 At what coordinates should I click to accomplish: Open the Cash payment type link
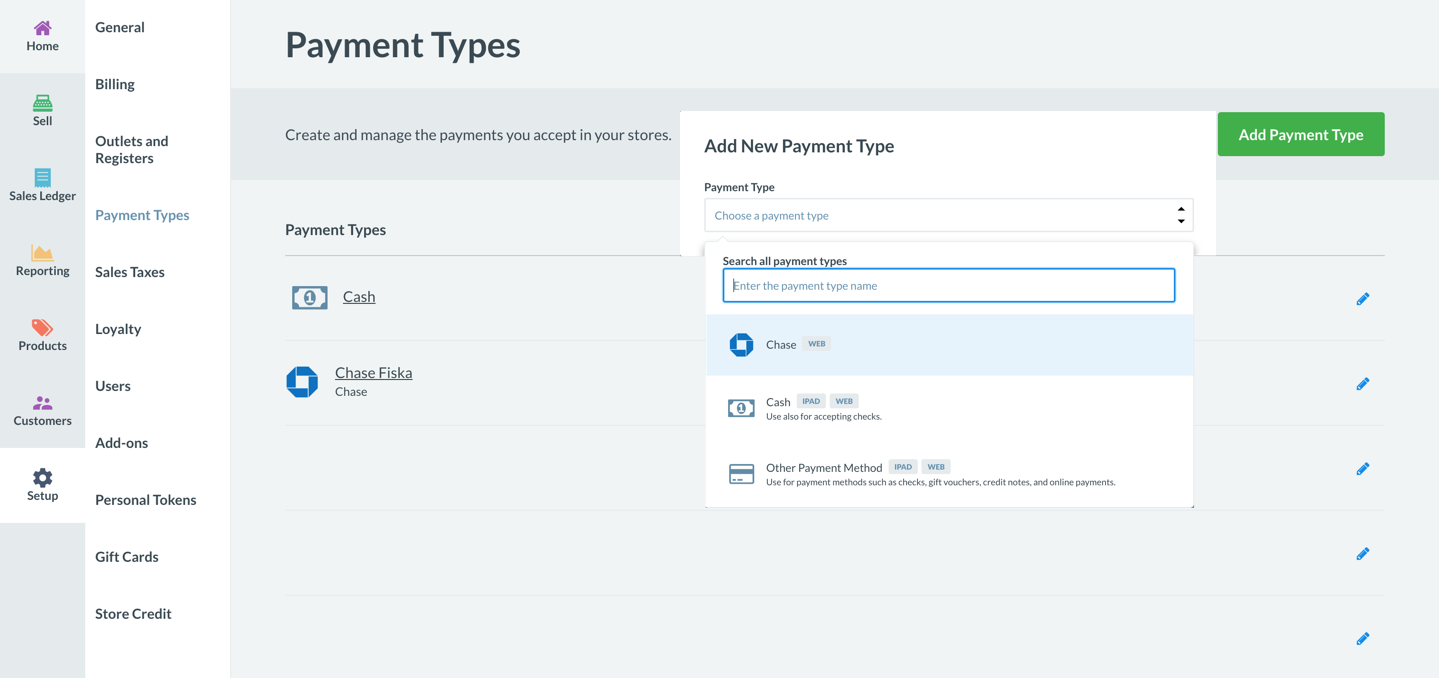[x=359, y=296]
